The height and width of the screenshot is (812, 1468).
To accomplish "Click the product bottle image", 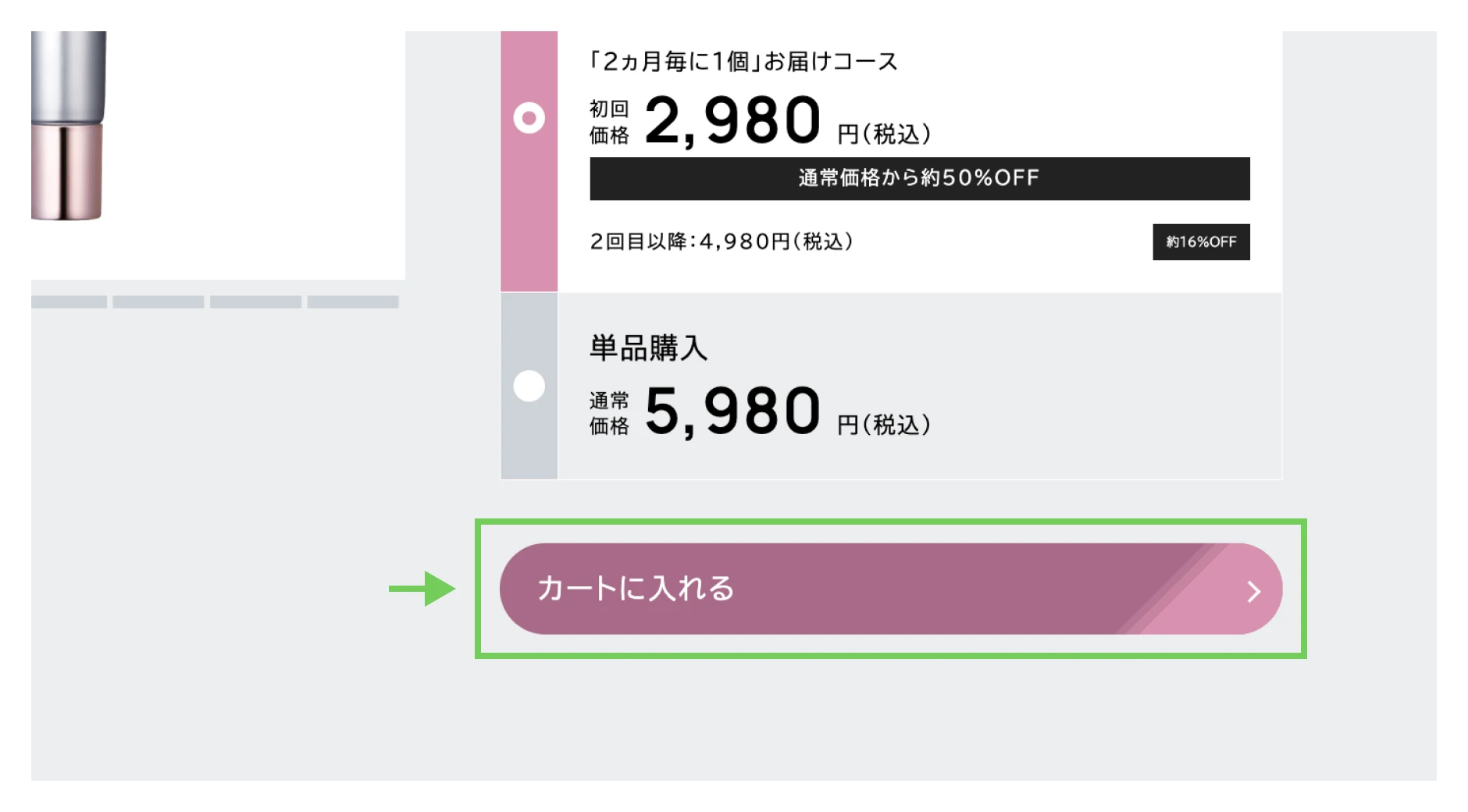I will point(68,125).
